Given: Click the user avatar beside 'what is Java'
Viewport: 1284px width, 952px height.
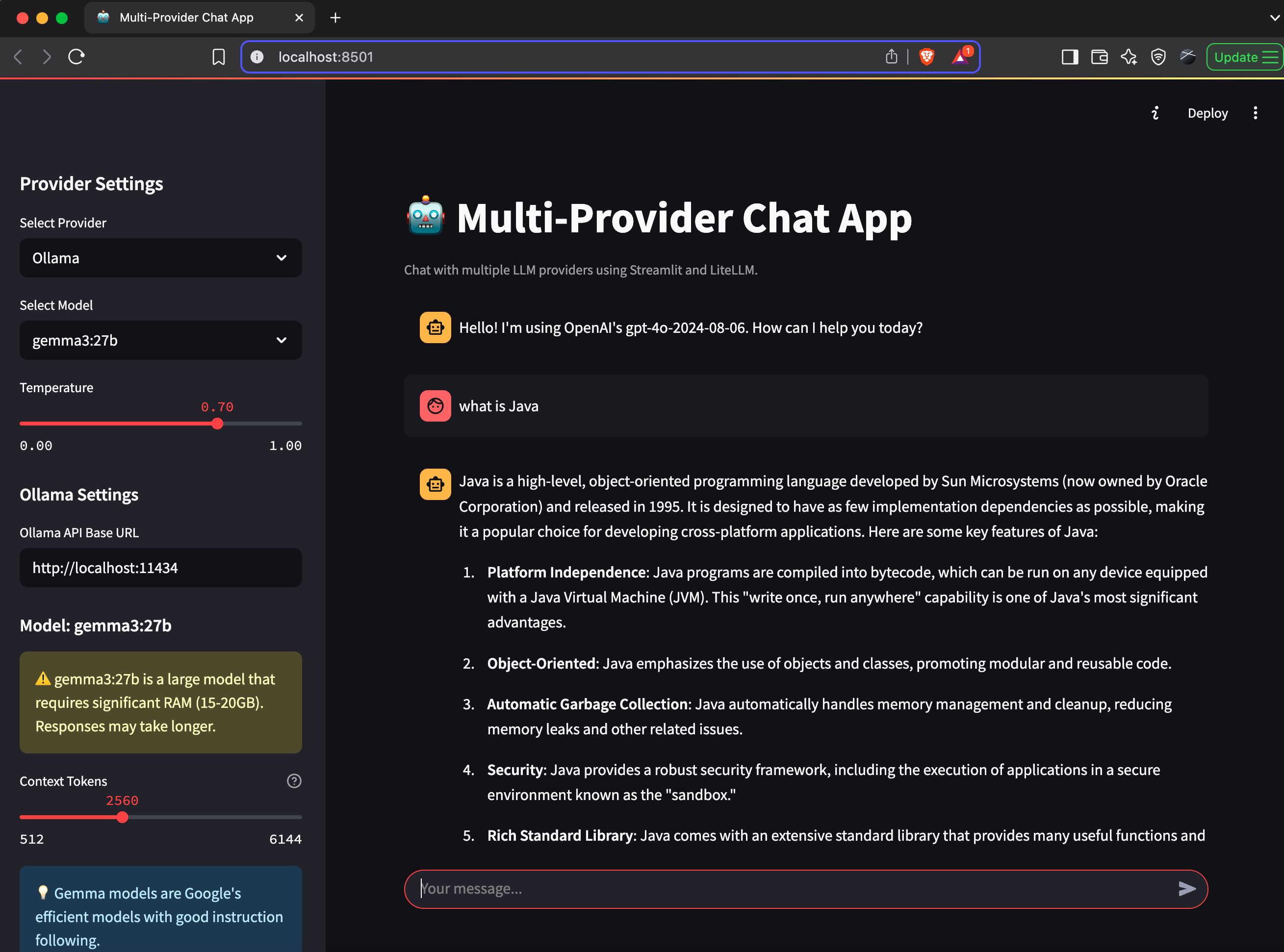Looking at the screenshot, I should coord(436,406).
